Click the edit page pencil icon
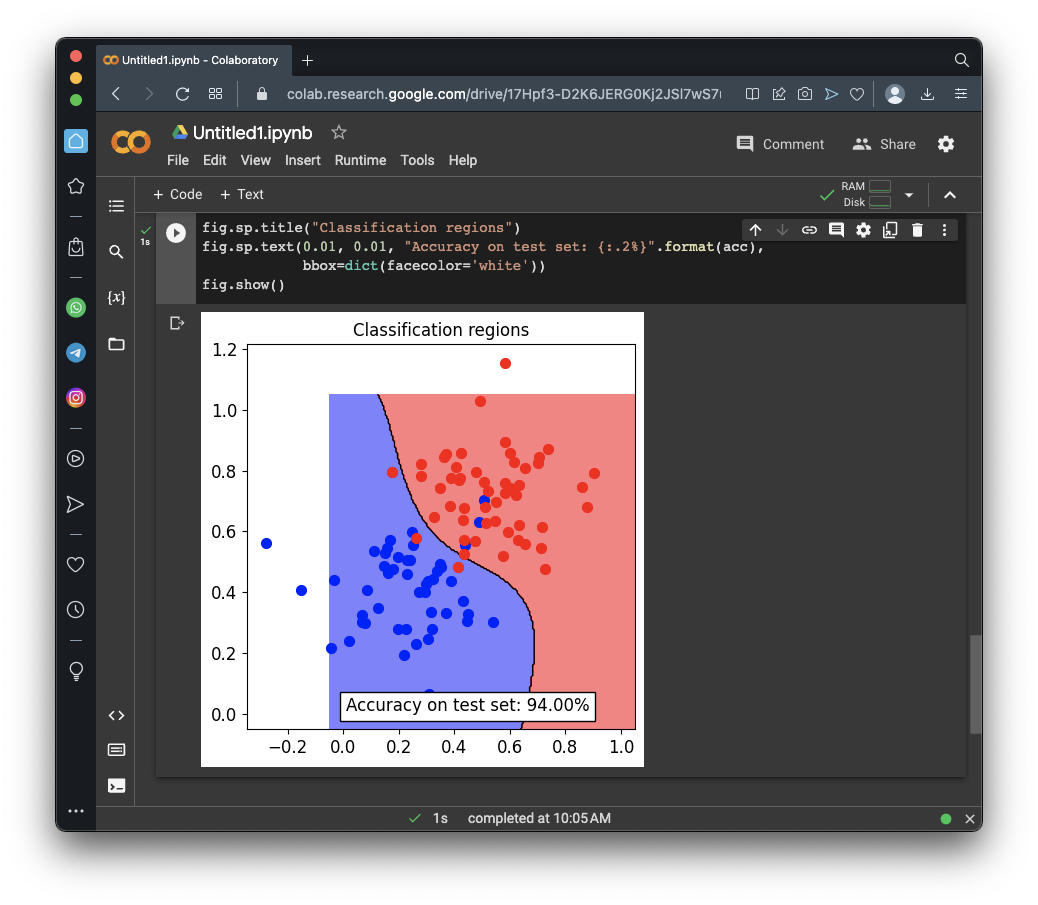 [778, 94]
